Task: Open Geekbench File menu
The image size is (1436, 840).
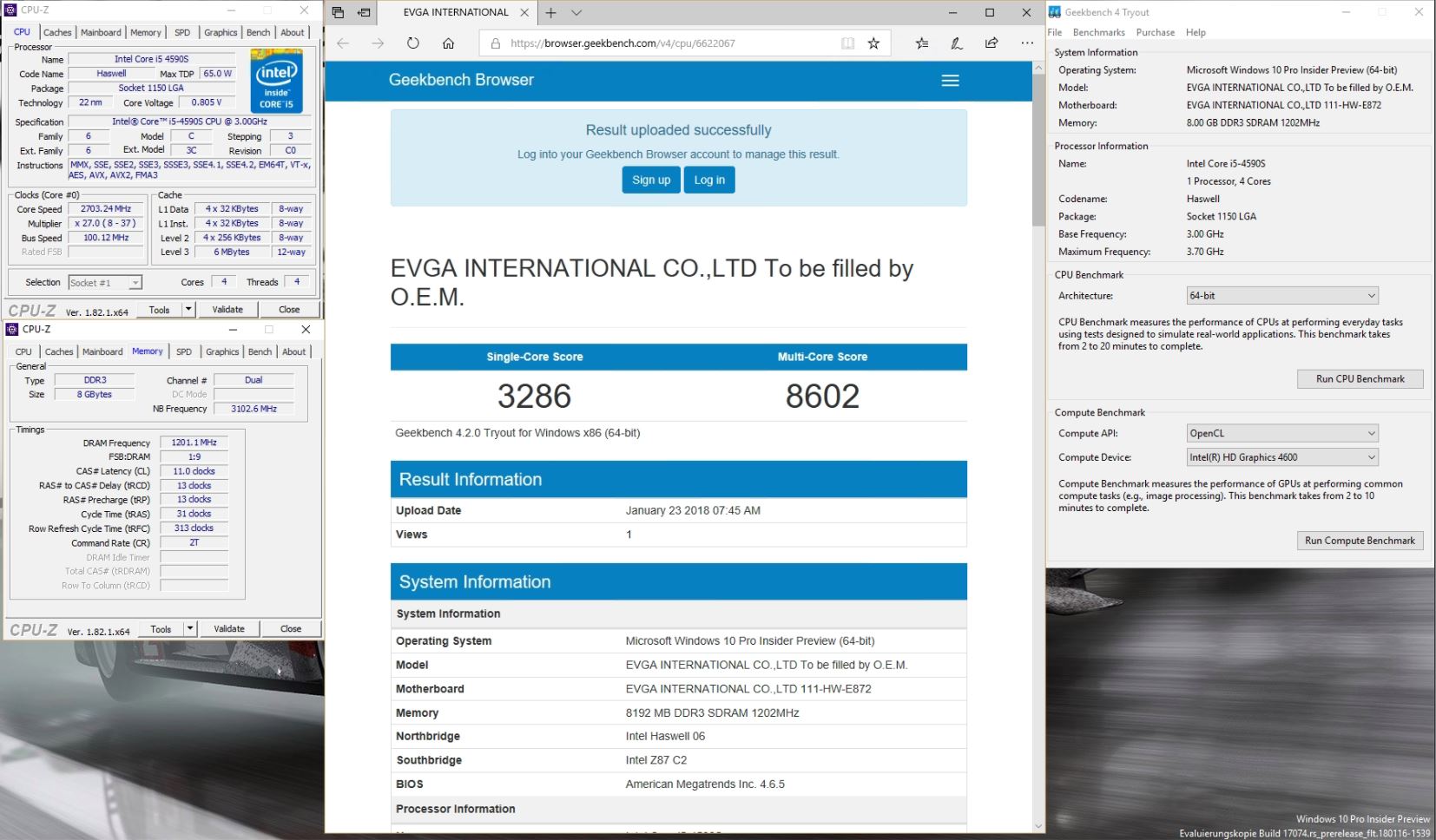Action: tap(1055, 32)
